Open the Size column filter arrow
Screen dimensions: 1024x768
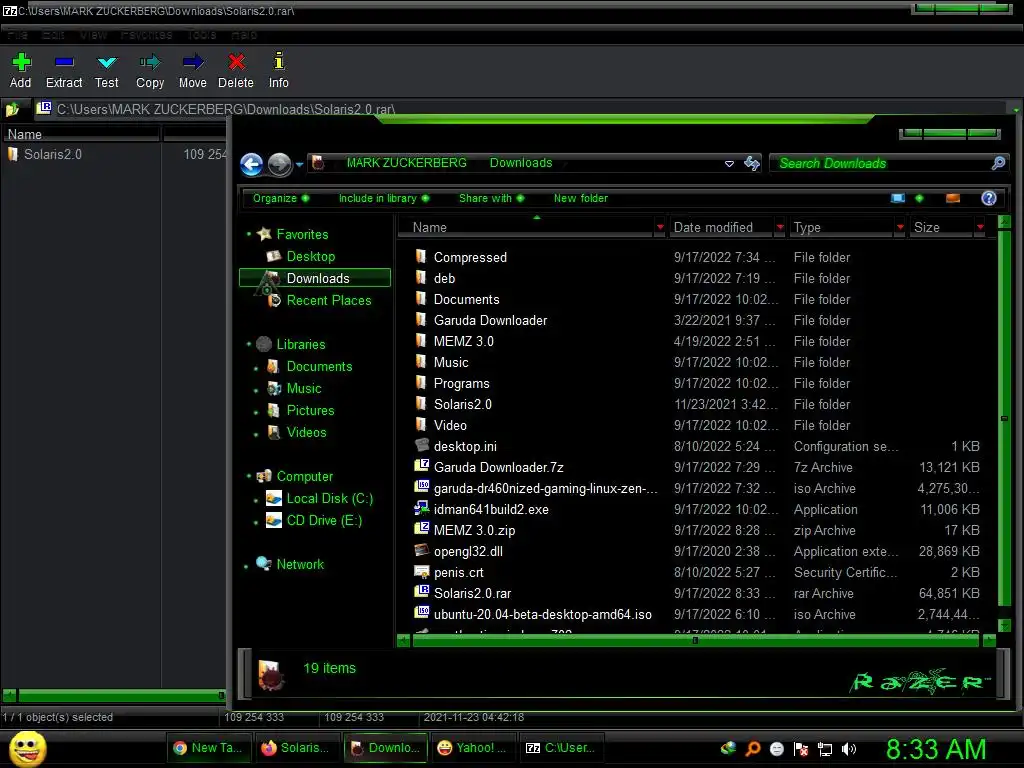click(x=980, y=227)
